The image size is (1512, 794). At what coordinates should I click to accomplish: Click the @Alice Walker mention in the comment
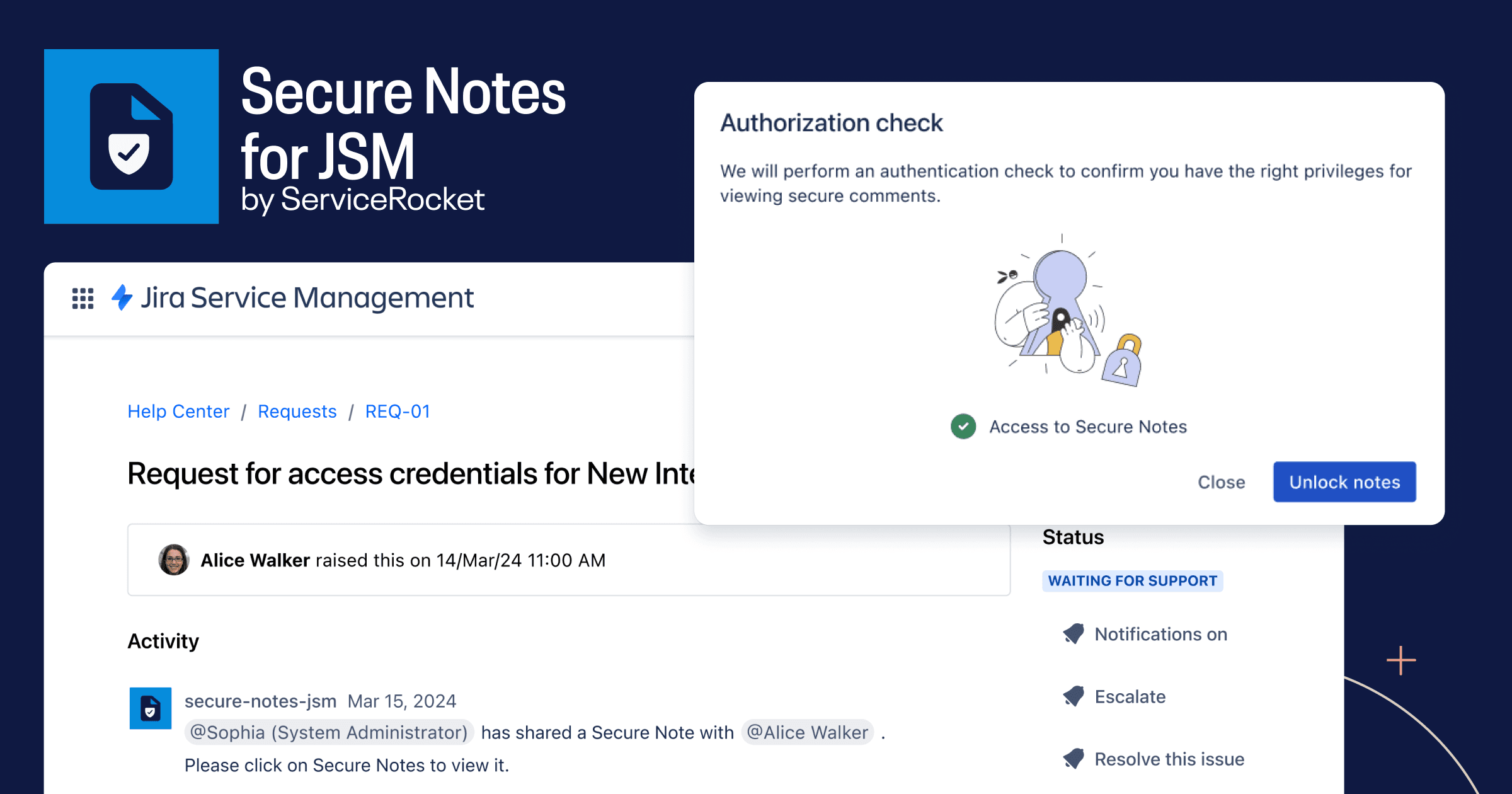pyautogui.click(x=808, y=732)
